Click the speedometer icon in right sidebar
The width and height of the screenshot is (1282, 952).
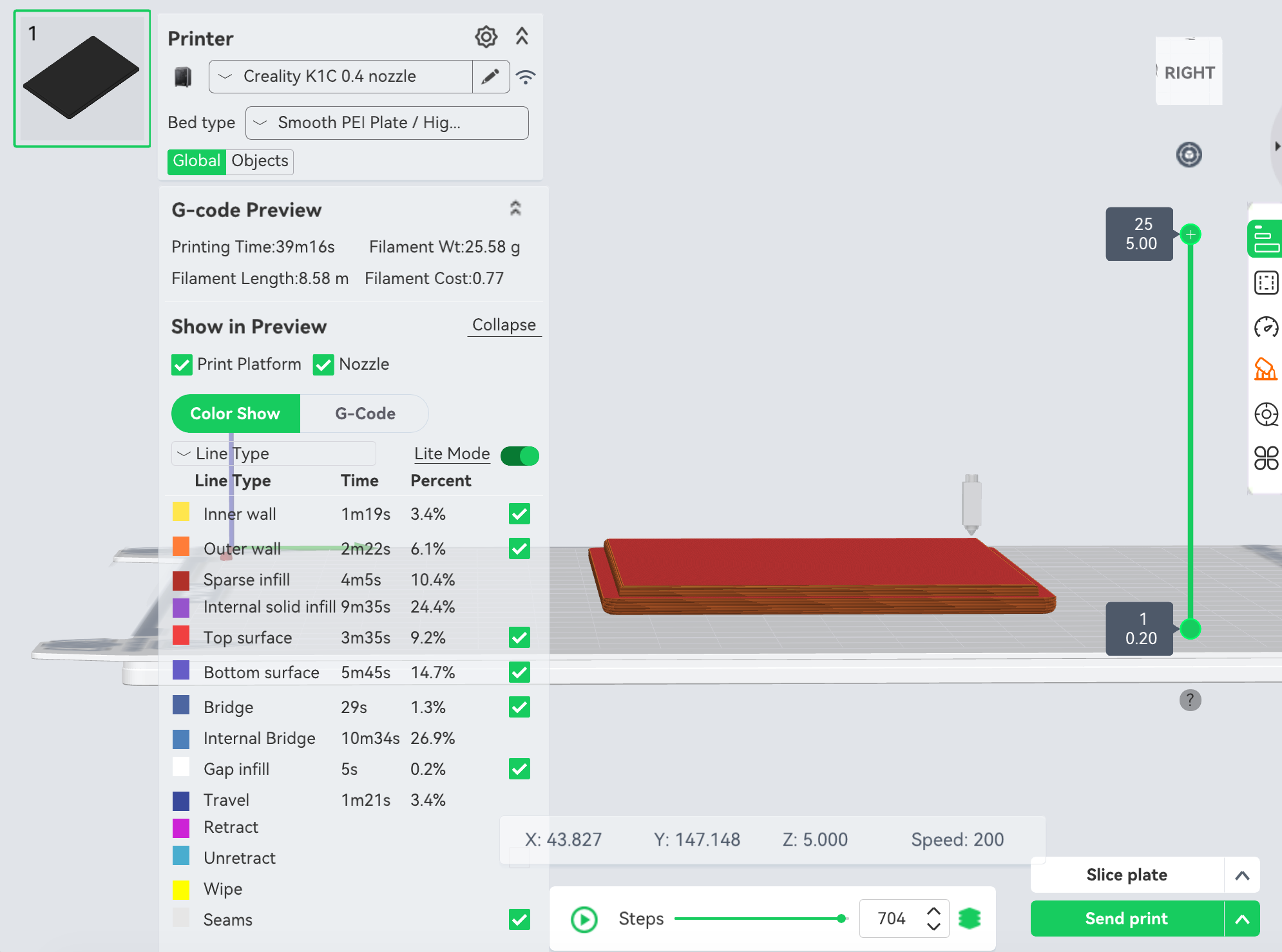pos(1265,327)
